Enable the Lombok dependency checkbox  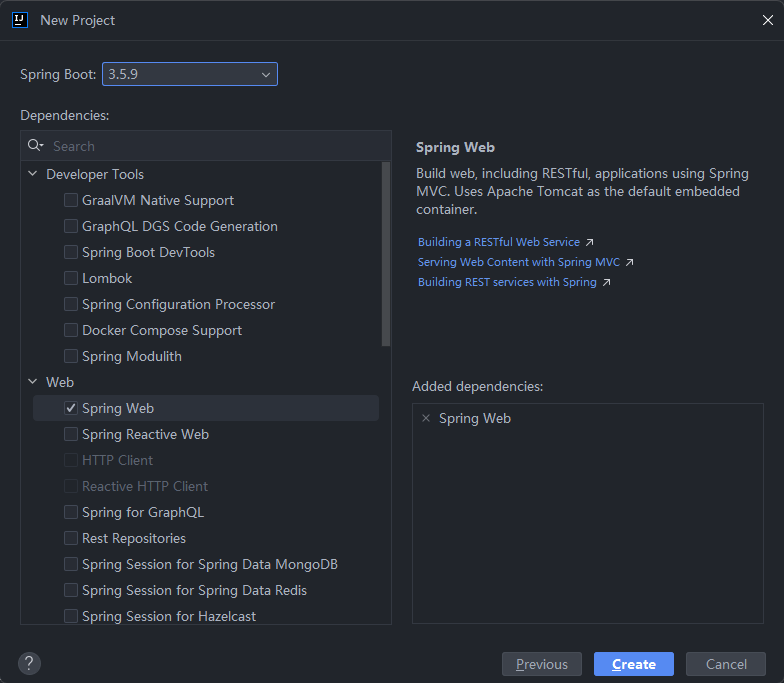[x=71, y=278]
